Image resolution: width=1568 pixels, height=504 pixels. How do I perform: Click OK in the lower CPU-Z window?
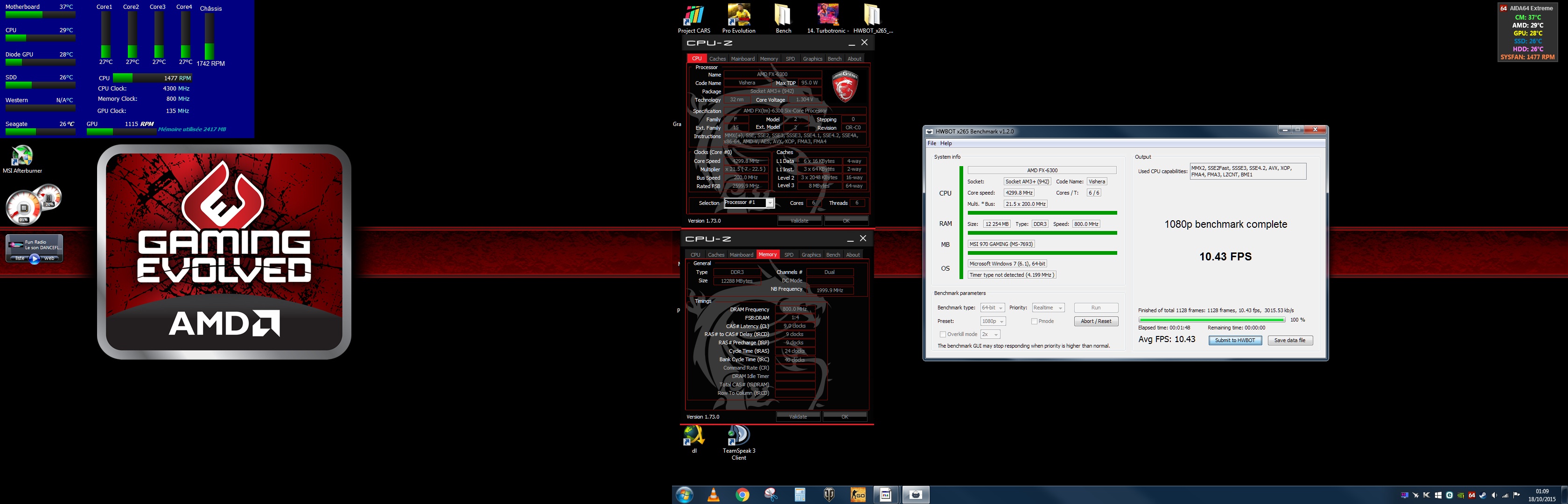click(x=845, y=417)
